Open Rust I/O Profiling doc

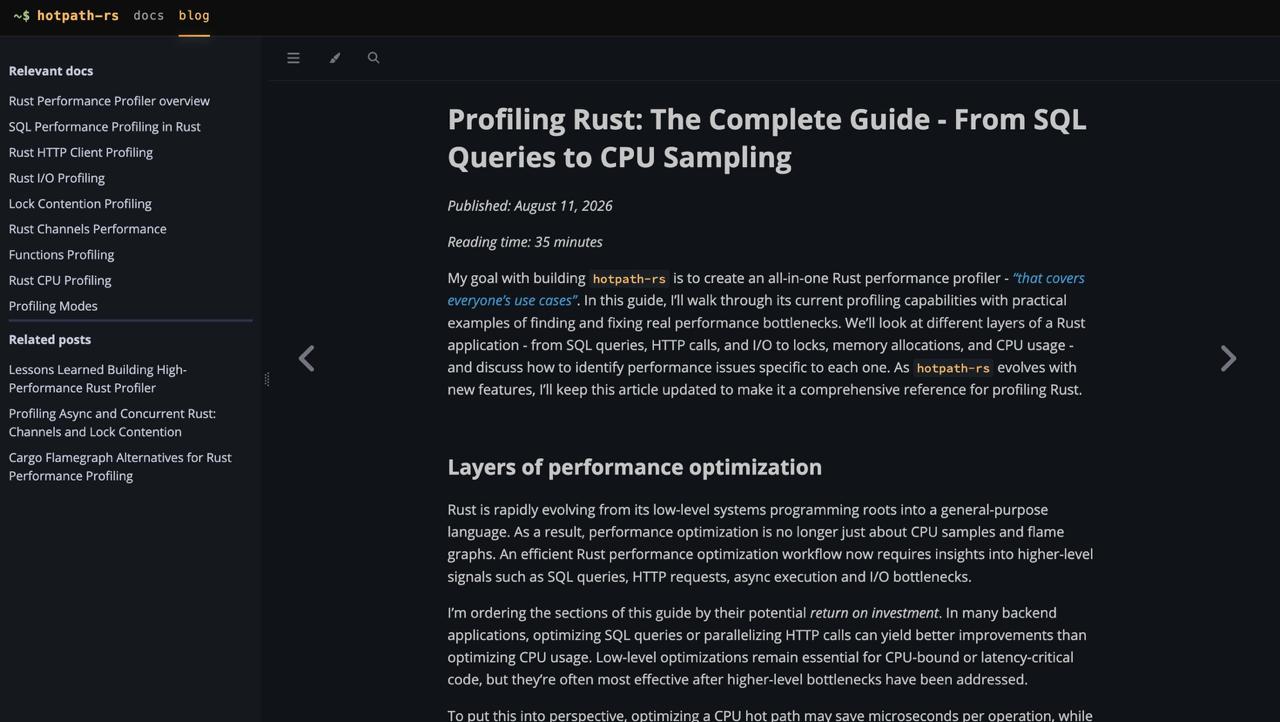[x=56, y=178]
